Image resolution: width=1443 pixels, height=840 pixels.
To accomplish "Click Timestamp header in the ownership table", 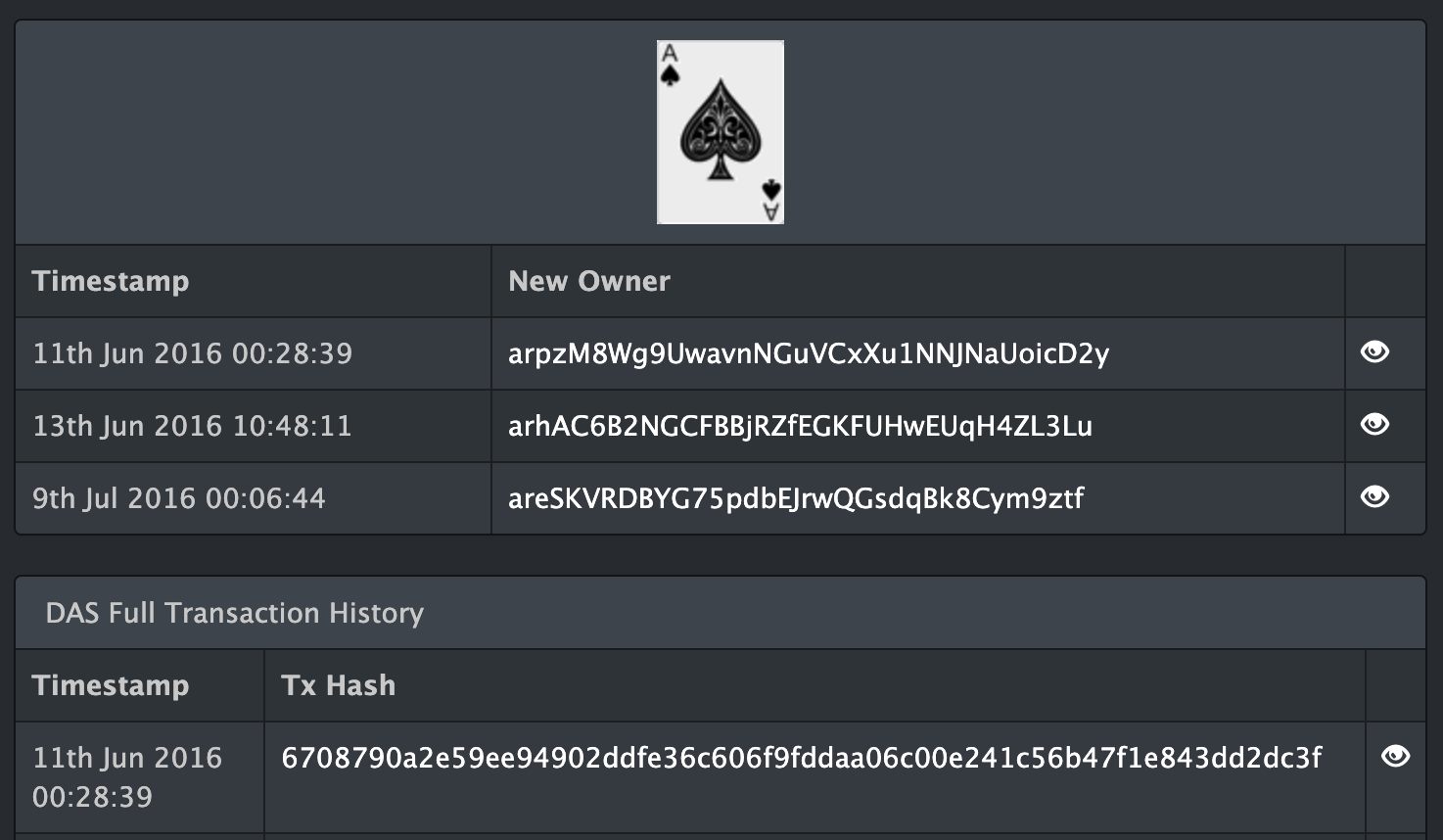I will [111, 281].
